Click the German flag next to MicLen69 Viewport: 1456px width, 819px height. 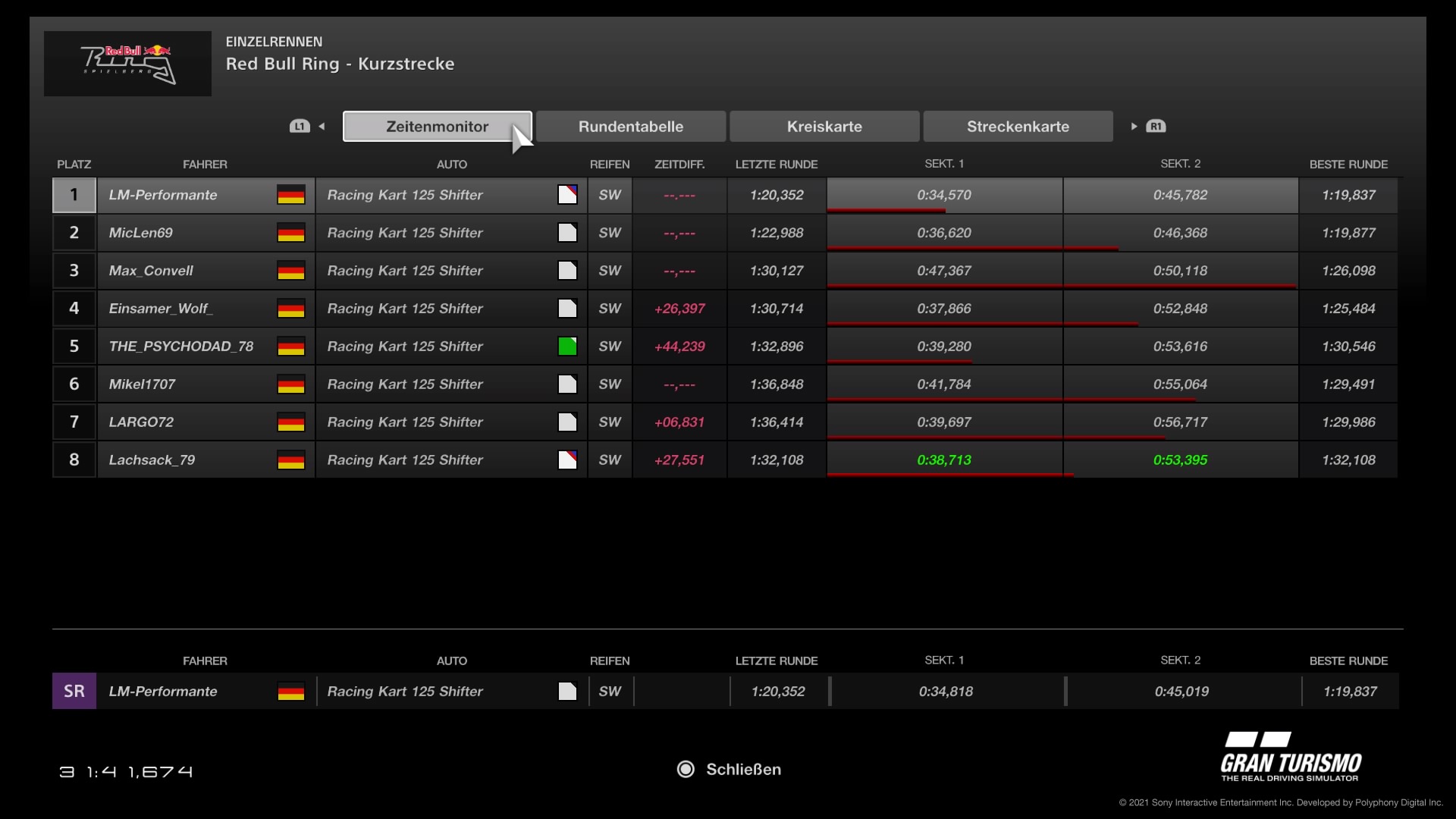click(291, 233)
